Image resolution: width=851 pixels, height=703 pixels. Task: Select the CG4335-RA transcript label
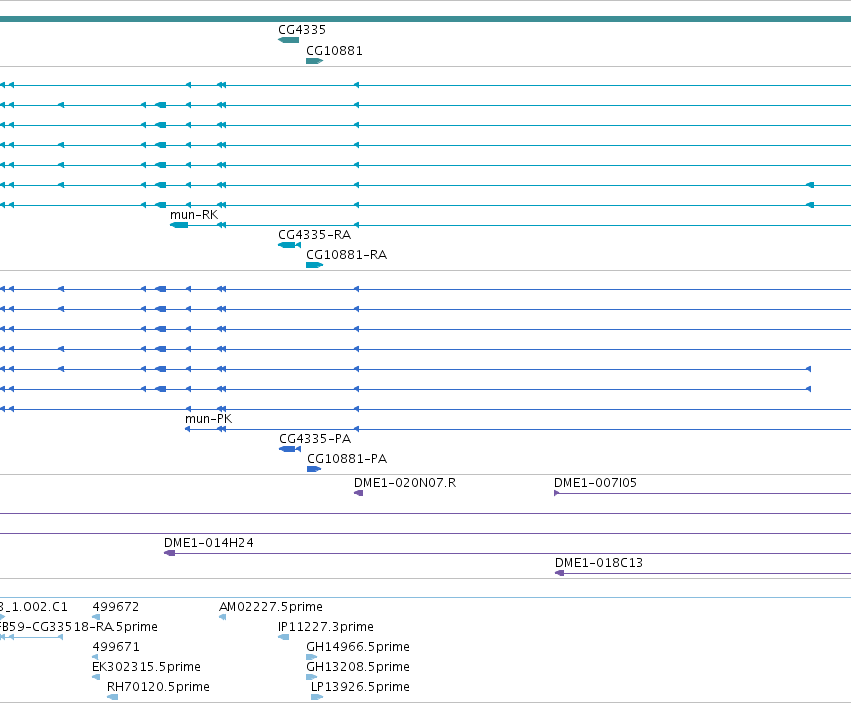click(x=314, y=235)
